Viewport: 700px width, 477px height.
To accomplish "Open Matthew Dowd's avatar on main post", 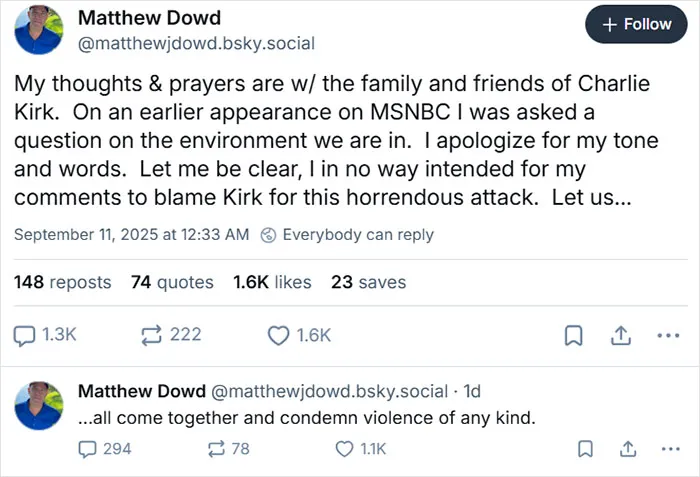I will point(39,30).
